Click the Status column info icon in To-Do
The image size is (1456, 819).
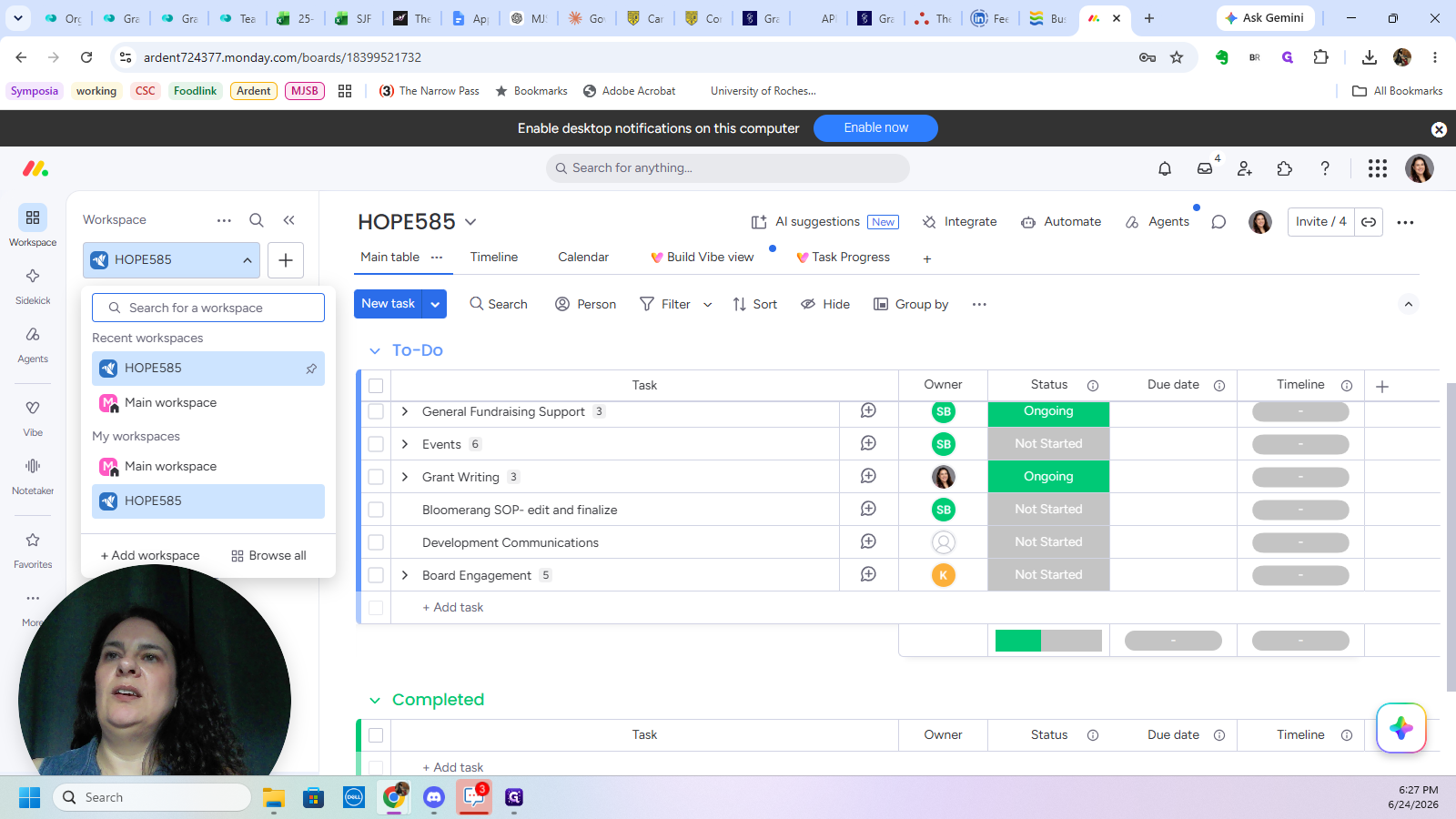tap(1093, 386)
